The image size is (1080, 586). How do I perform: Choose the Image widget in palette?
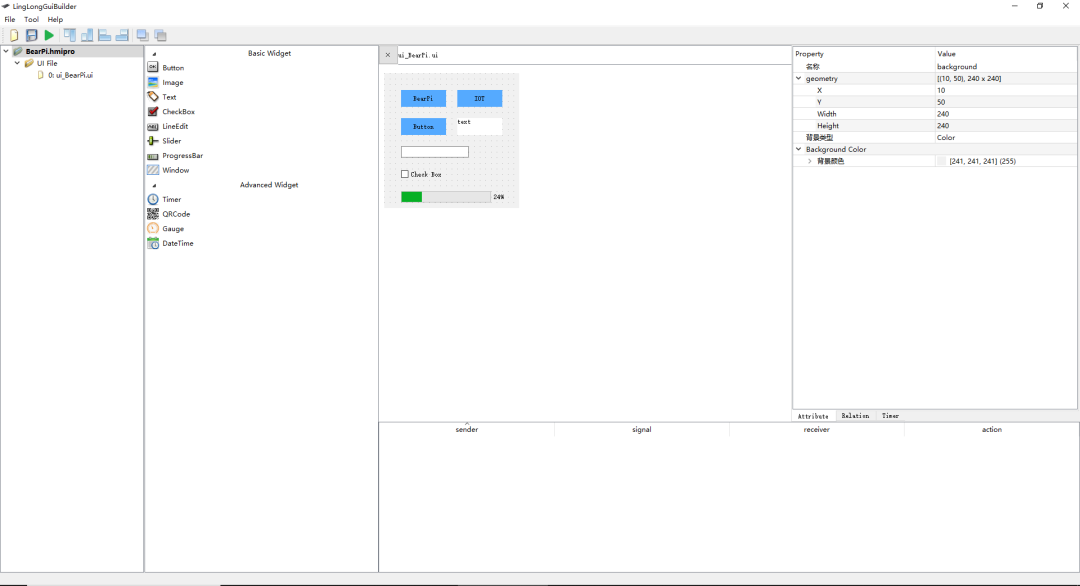click(x=172, y=83)
